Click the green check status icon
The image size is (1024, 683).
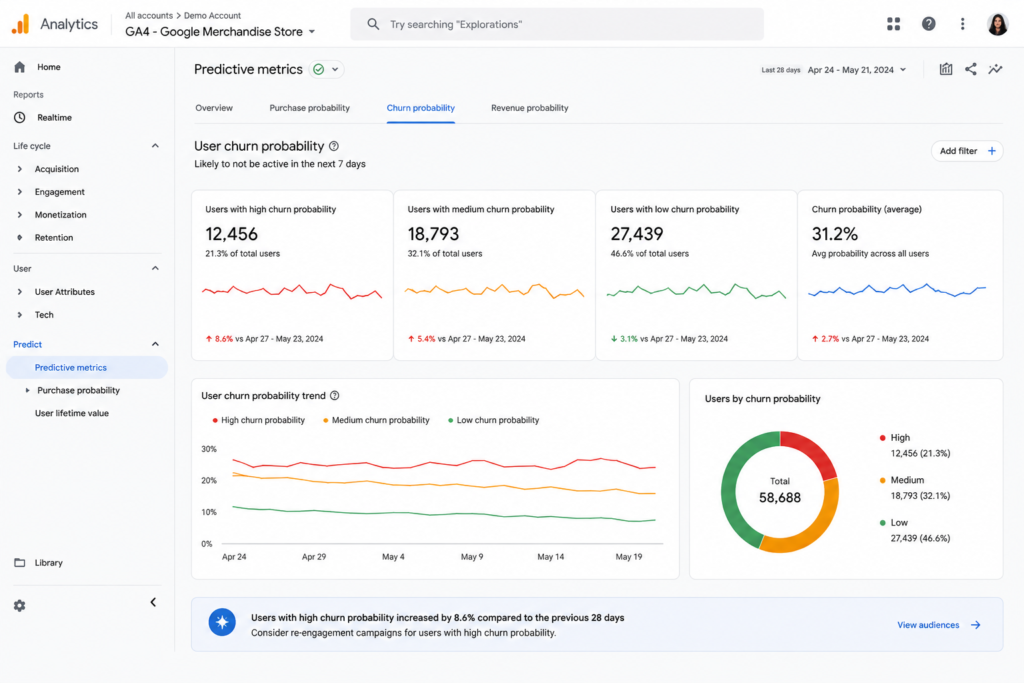coord(319,69)
